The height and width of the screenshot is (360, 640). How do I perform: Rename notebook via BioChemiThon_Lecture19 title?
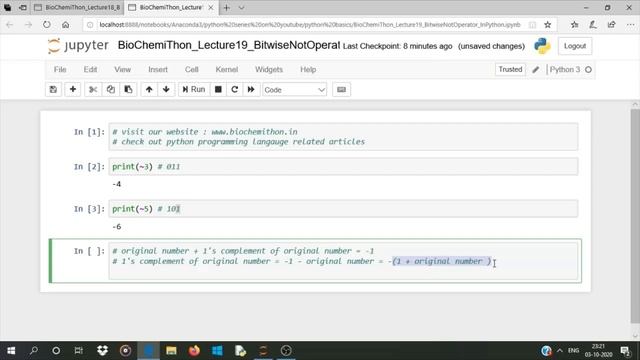[x=229, y=45]
